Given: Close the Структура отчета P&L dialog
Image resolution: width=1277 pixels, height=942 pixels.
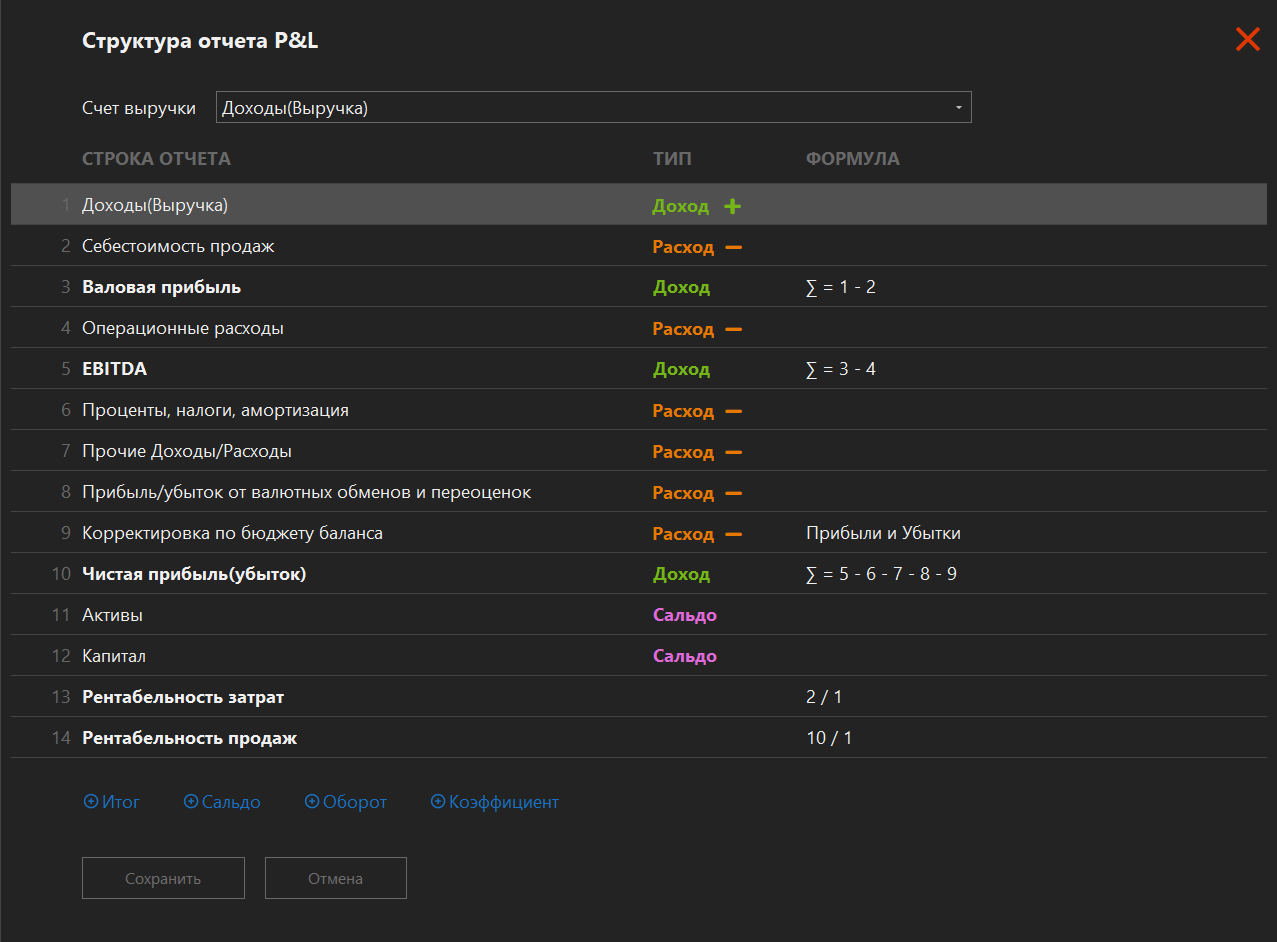Looking at the screenshot, I should click(1247, 40).
